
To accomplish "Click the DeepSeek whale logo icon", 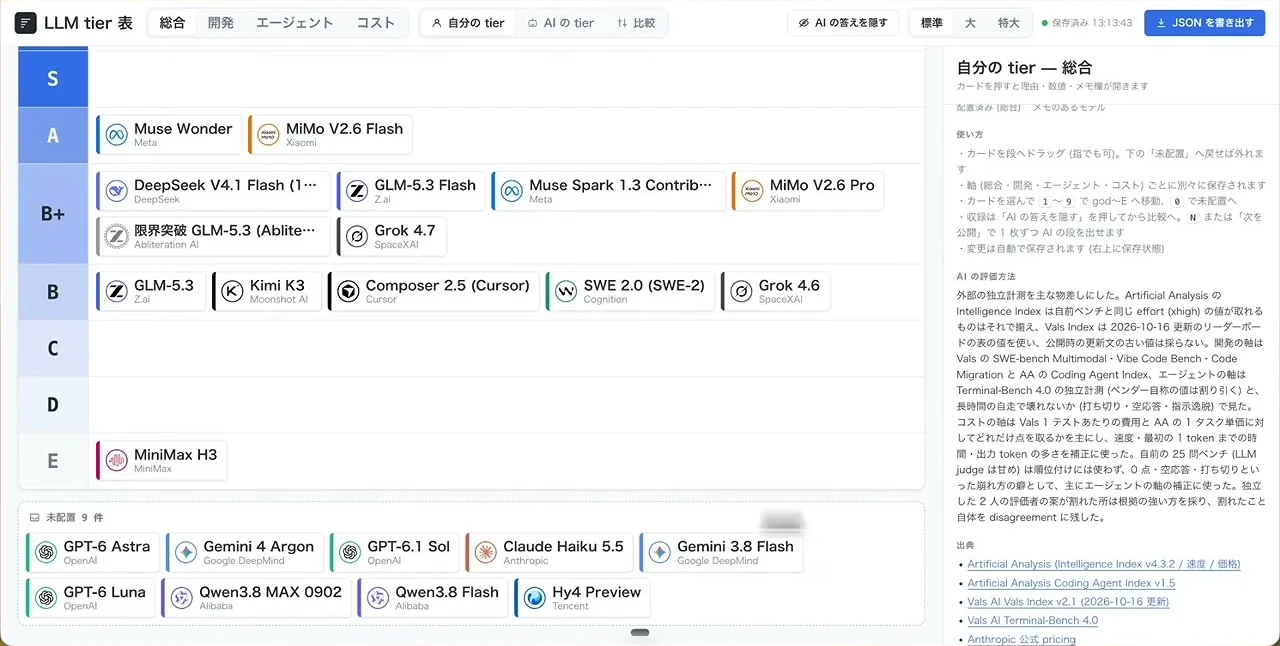I will [x=117, y=191].
